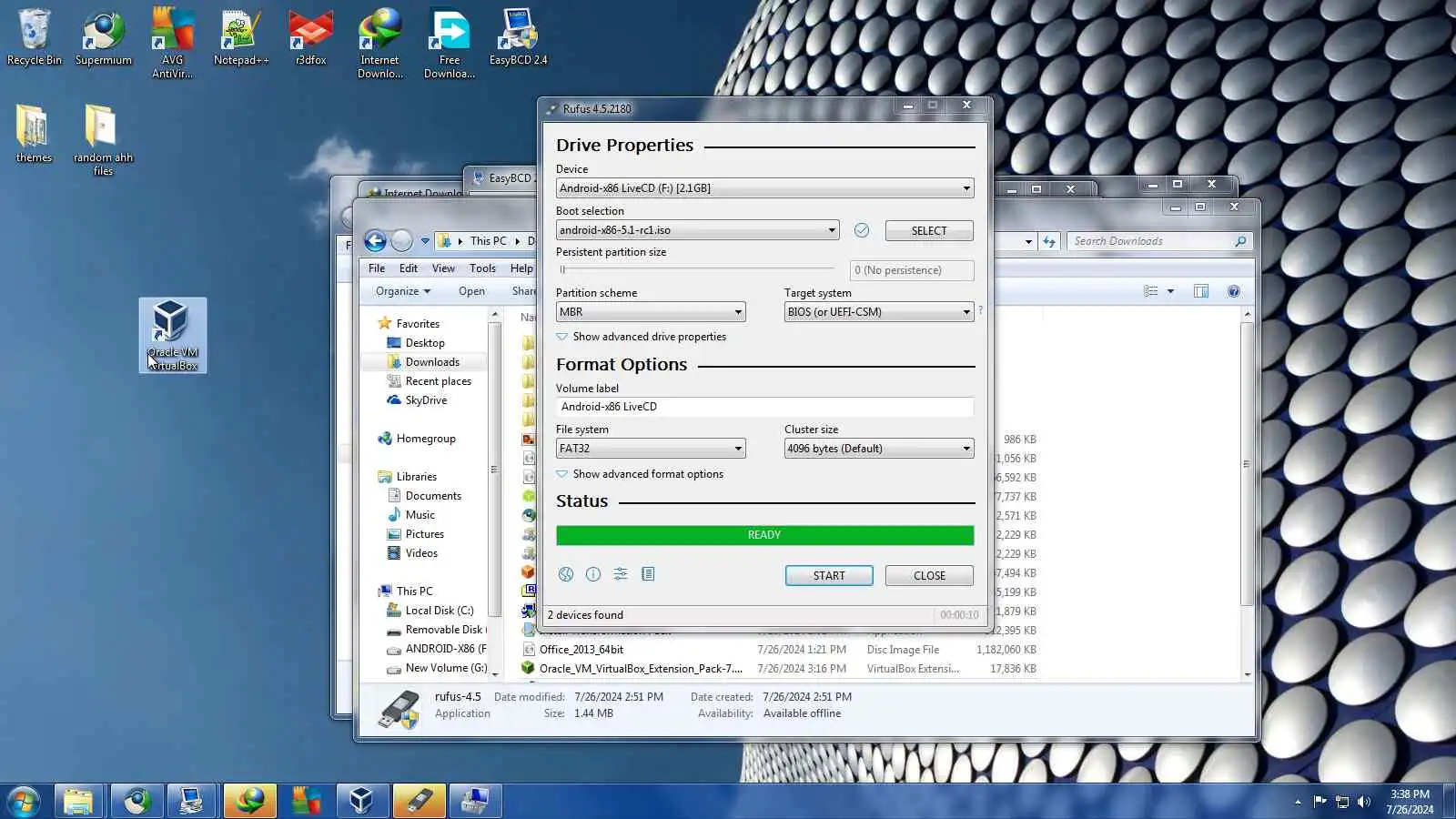Viewport: 1456px width, 819px height.
Task: Expand Show advanced drive properties
Action: pos(642,337)
